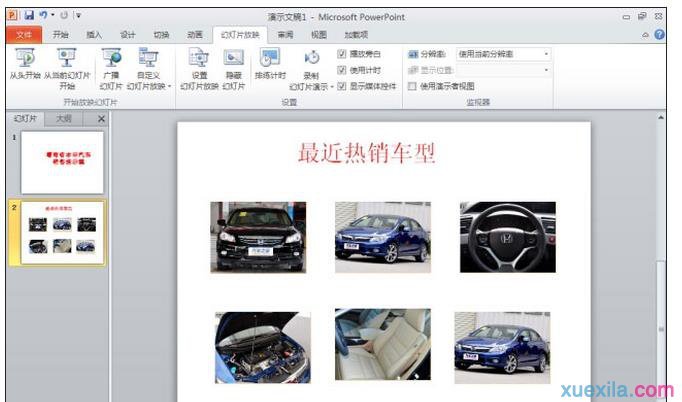Select slide 2 thumbnail

pyautogui.click(x=62, y=232)
